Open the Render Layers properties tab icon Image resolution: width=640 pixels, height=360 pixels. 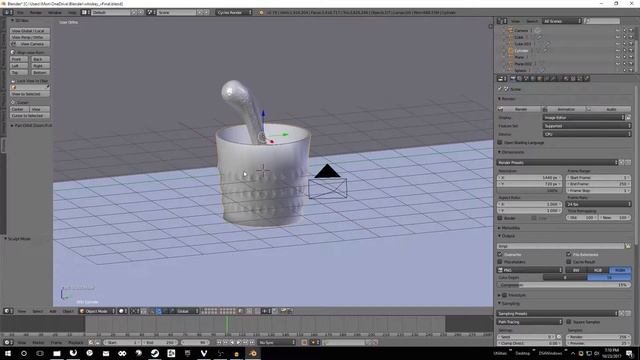[520, 78]
